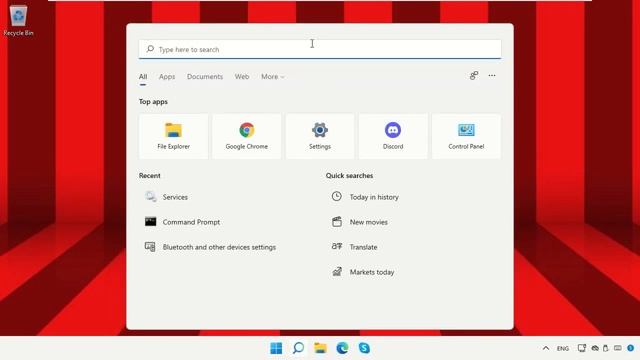Open File Explorer from Top apps
This screenshot has height=360, width=640.
tap(173, 136)
